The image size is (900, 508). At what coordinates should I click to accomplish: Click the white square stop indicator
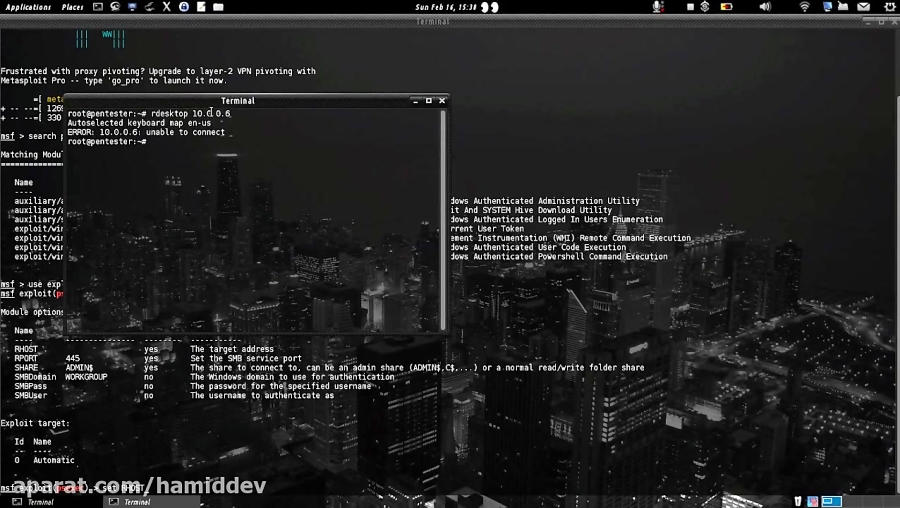click(x=690, y=7)
